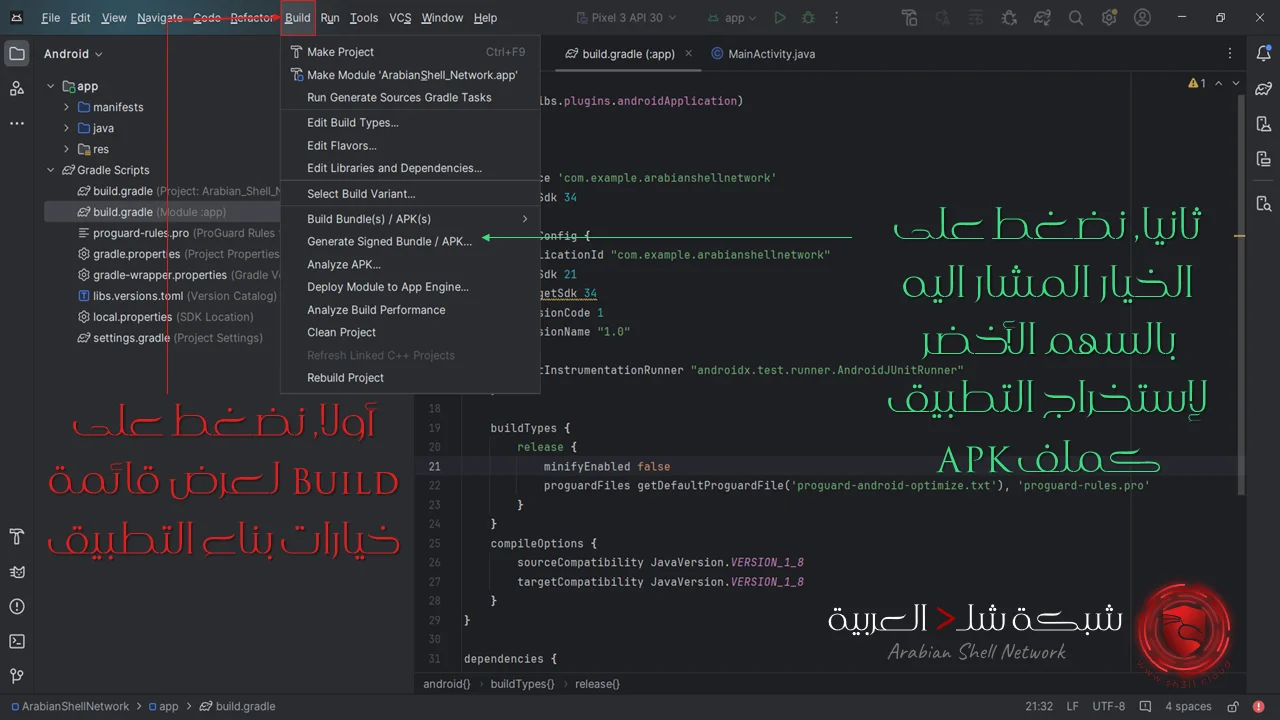This screenshot has height=720, width=1280.
Task: Open the Tools menu
Action: [x=364, y=18]
